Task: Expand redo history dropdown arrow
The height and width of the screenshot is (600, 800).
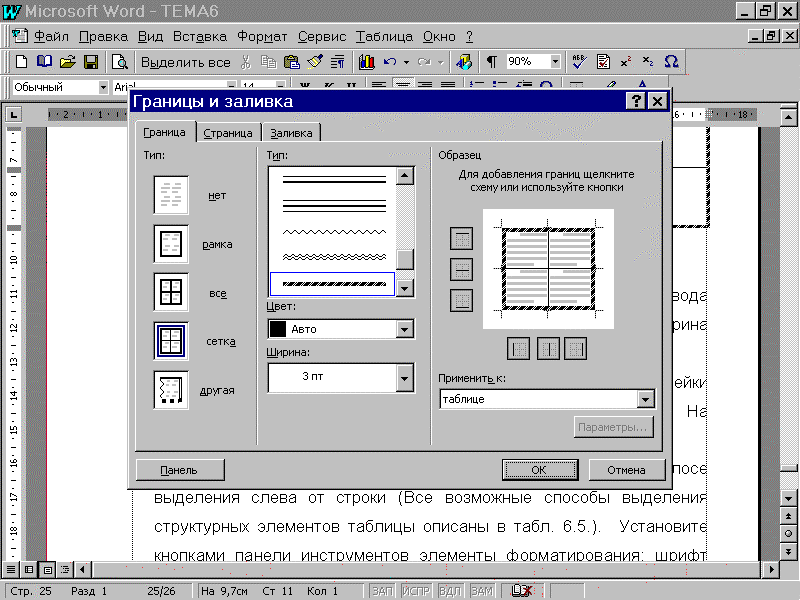Action: (440, 62)
